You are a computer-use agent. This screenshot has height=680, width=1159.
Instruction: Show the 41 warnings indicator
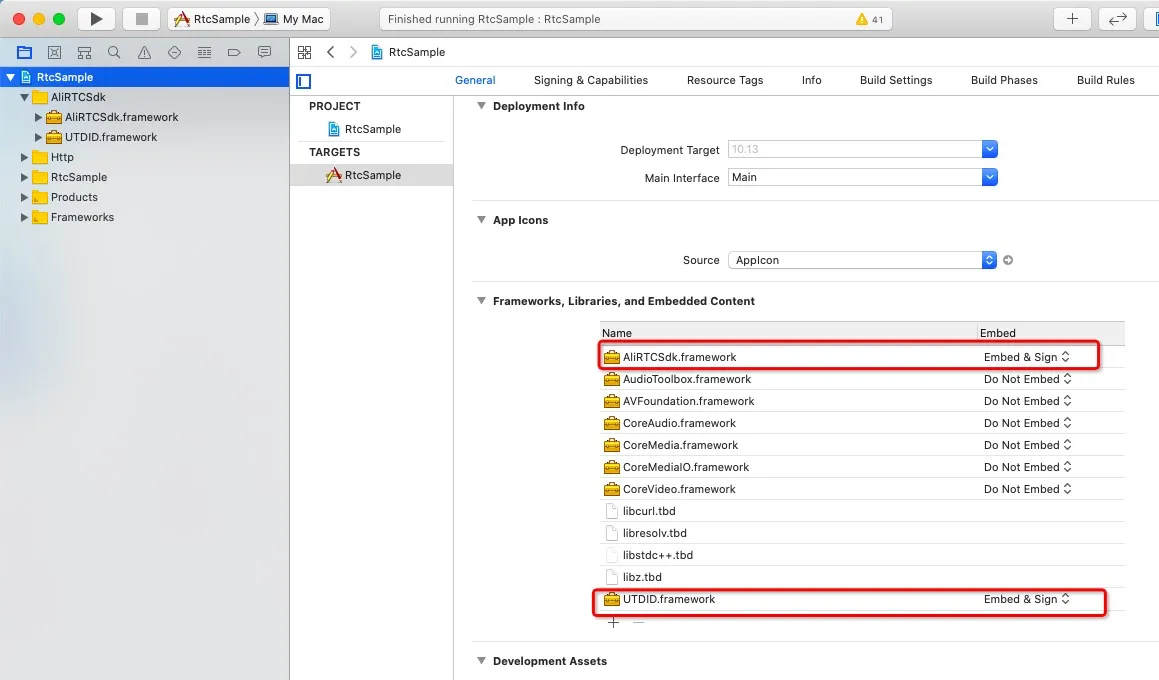point(869,19)
